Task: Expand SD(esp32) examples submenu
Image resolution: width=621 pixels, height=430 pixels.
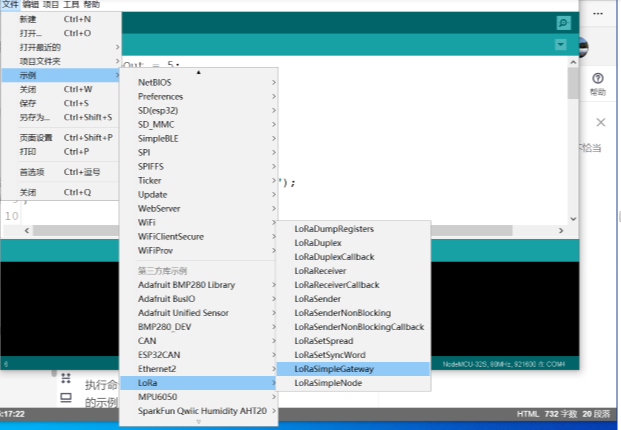Action: (x=199, y=110)
